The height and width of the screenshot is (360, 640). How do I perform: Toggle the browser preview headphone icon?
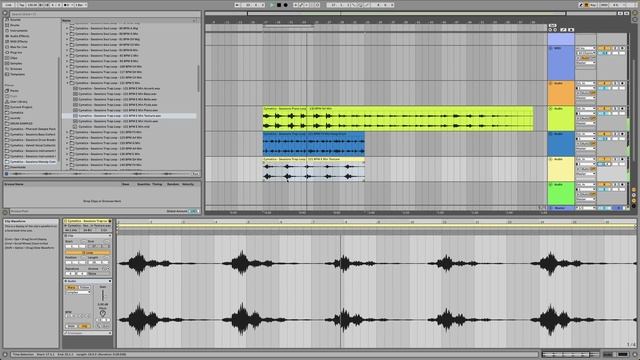[6, 174]
